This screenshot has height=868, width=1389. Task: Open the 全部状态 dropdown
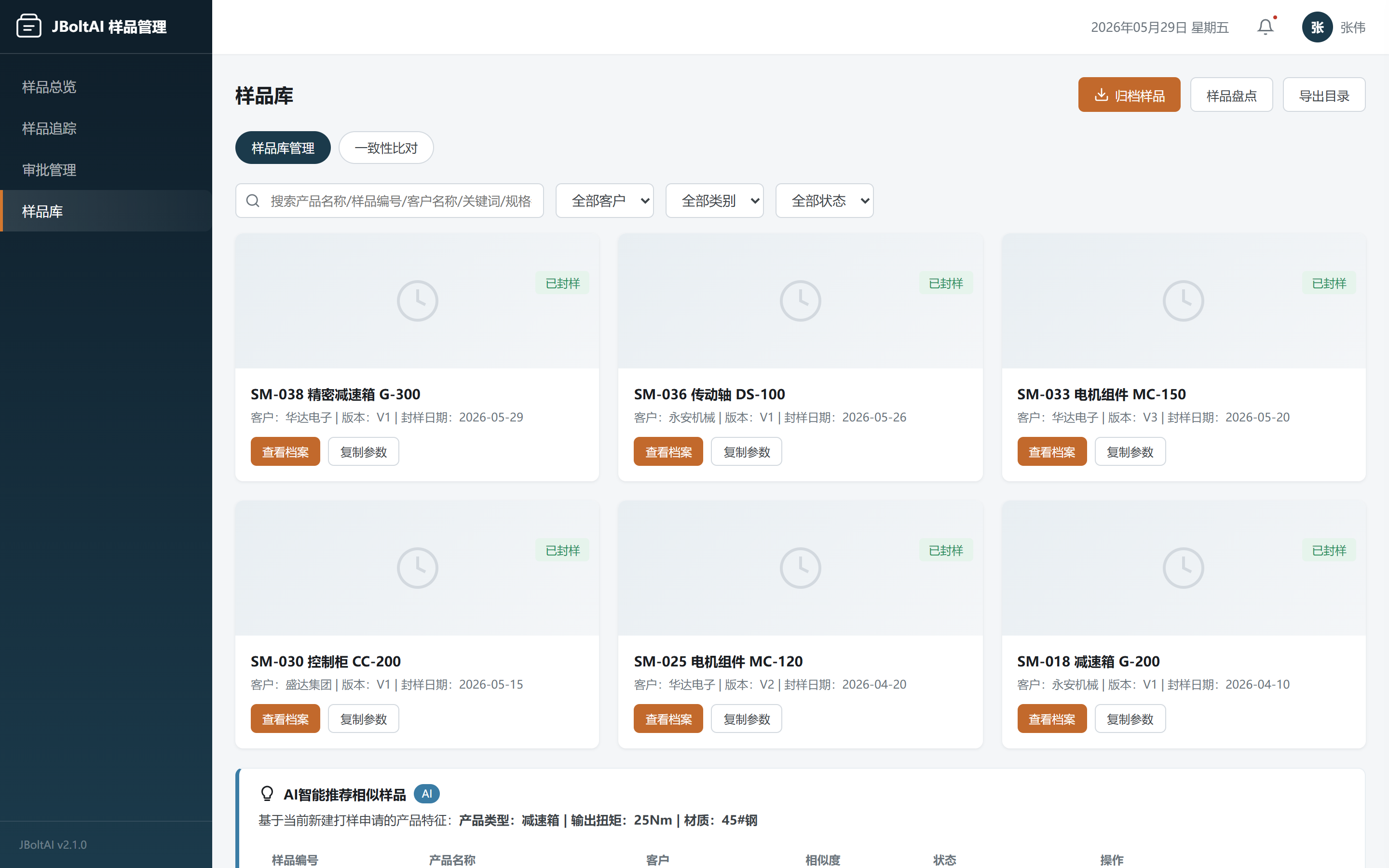[824, 201]
